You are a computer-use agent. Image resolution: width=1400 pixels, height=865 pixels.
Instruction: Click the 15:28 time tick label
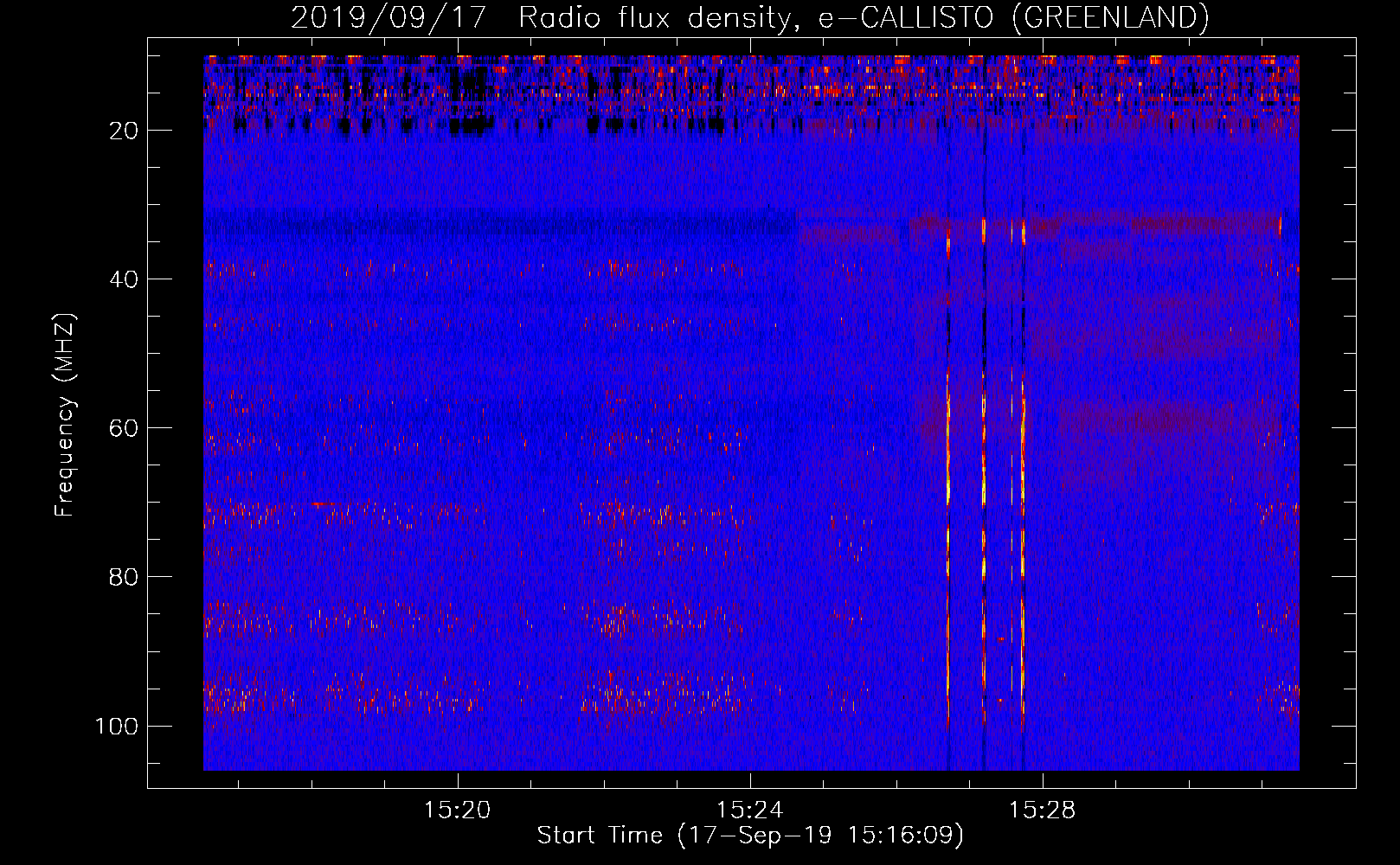(x=1043, y=811)
